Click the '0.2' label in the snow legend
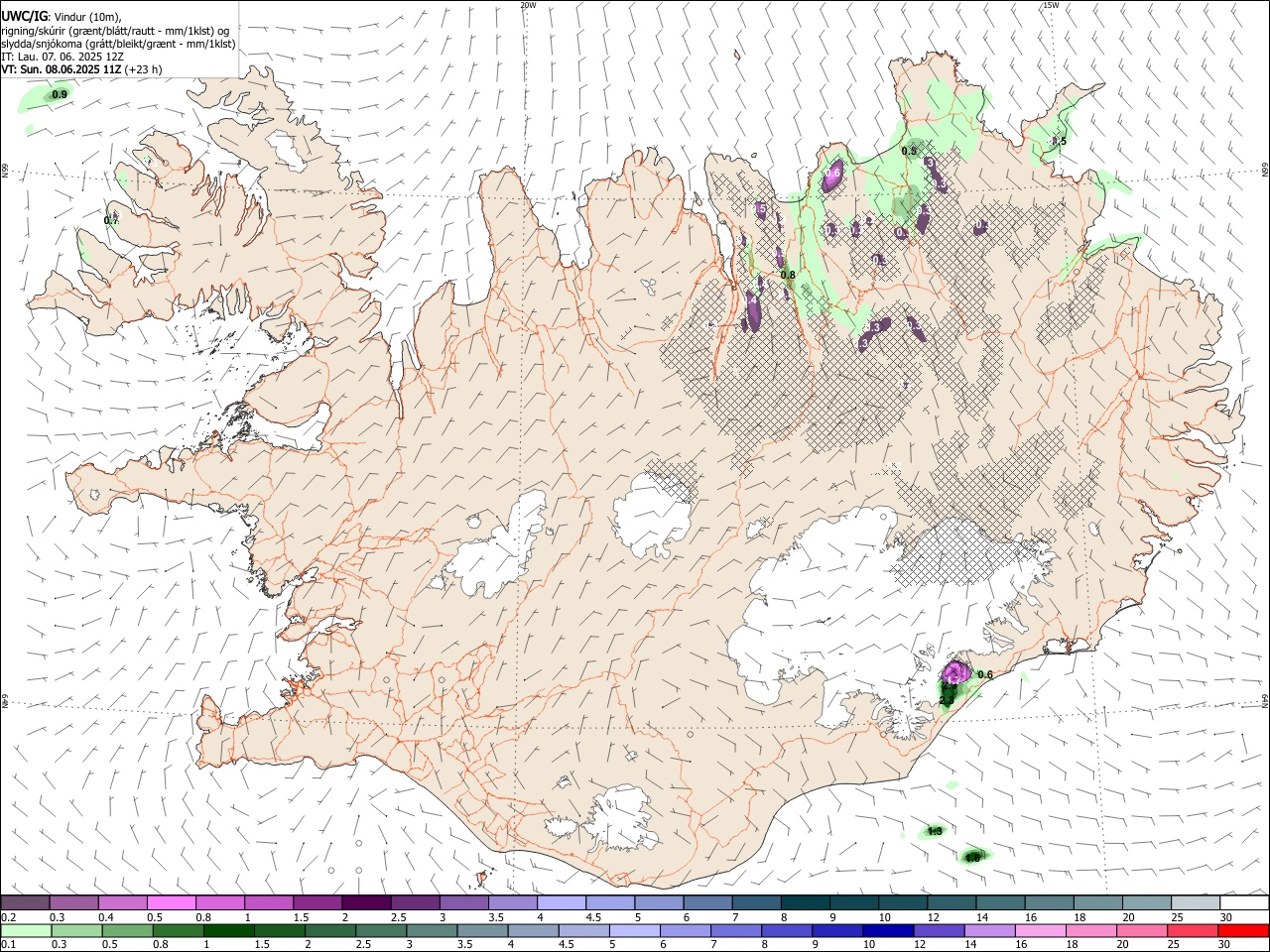Image resolution: width=1270 pixels, height=952 pixels. (x=9, y=917)
